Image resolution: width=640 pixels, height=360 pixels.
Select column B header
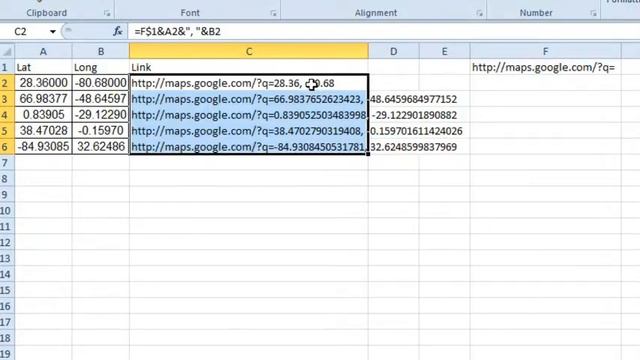(101, 51)
